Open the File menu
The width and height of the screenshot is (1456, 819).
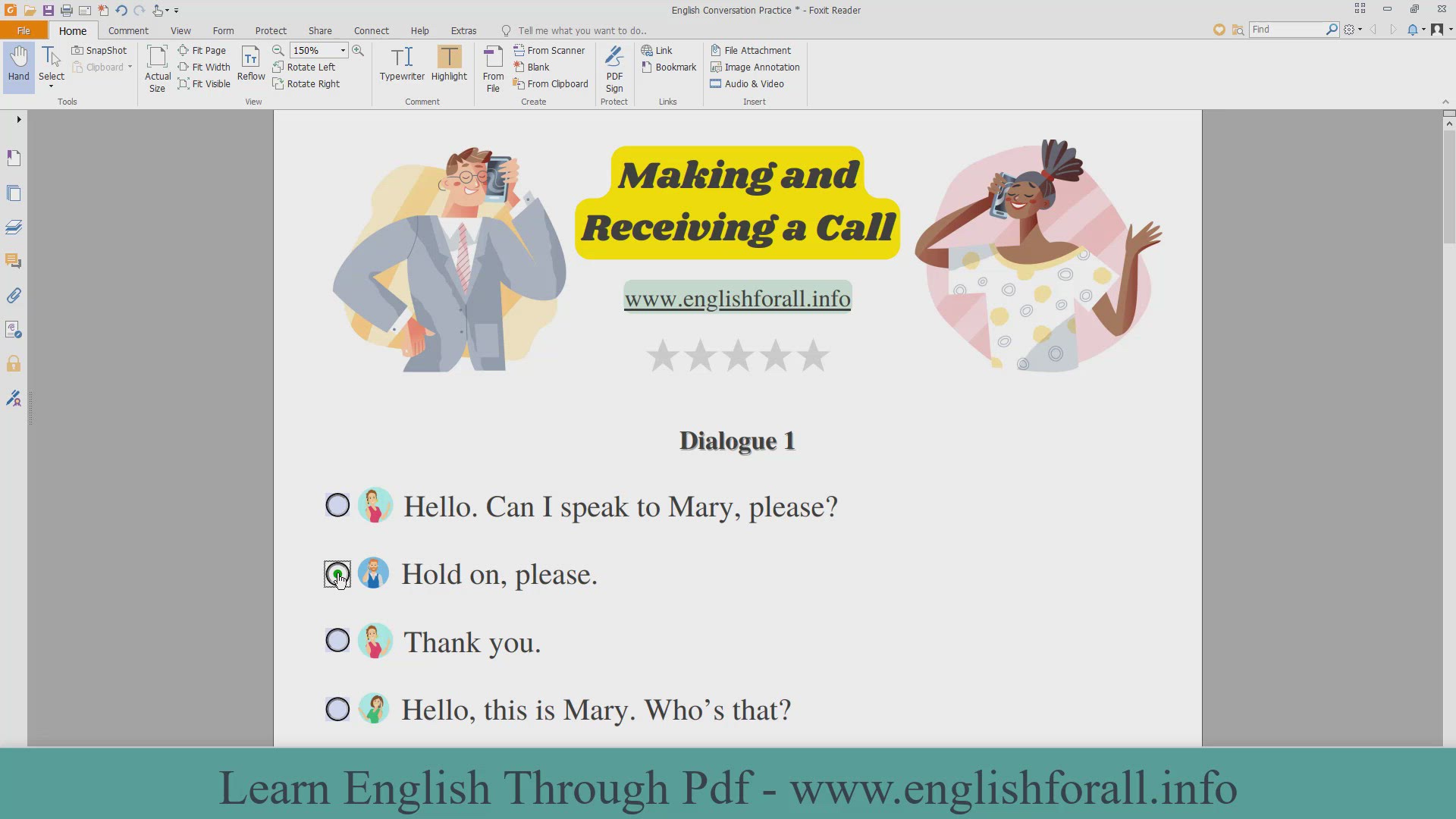(x=24, y=30)
